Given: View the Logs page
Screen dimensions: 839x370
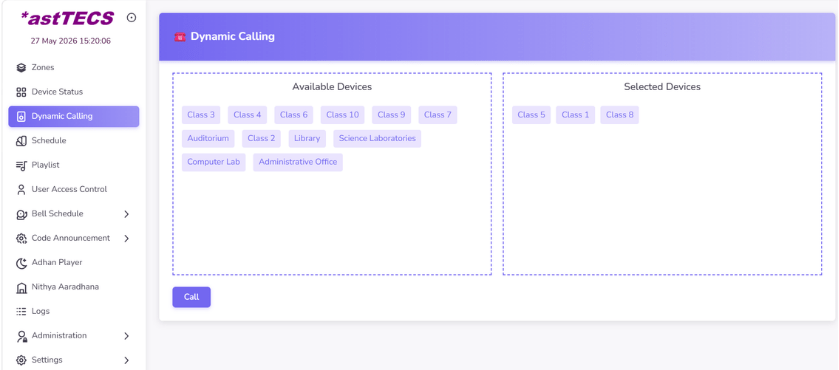Looking at the screenshot, I should tap(74, 311).
